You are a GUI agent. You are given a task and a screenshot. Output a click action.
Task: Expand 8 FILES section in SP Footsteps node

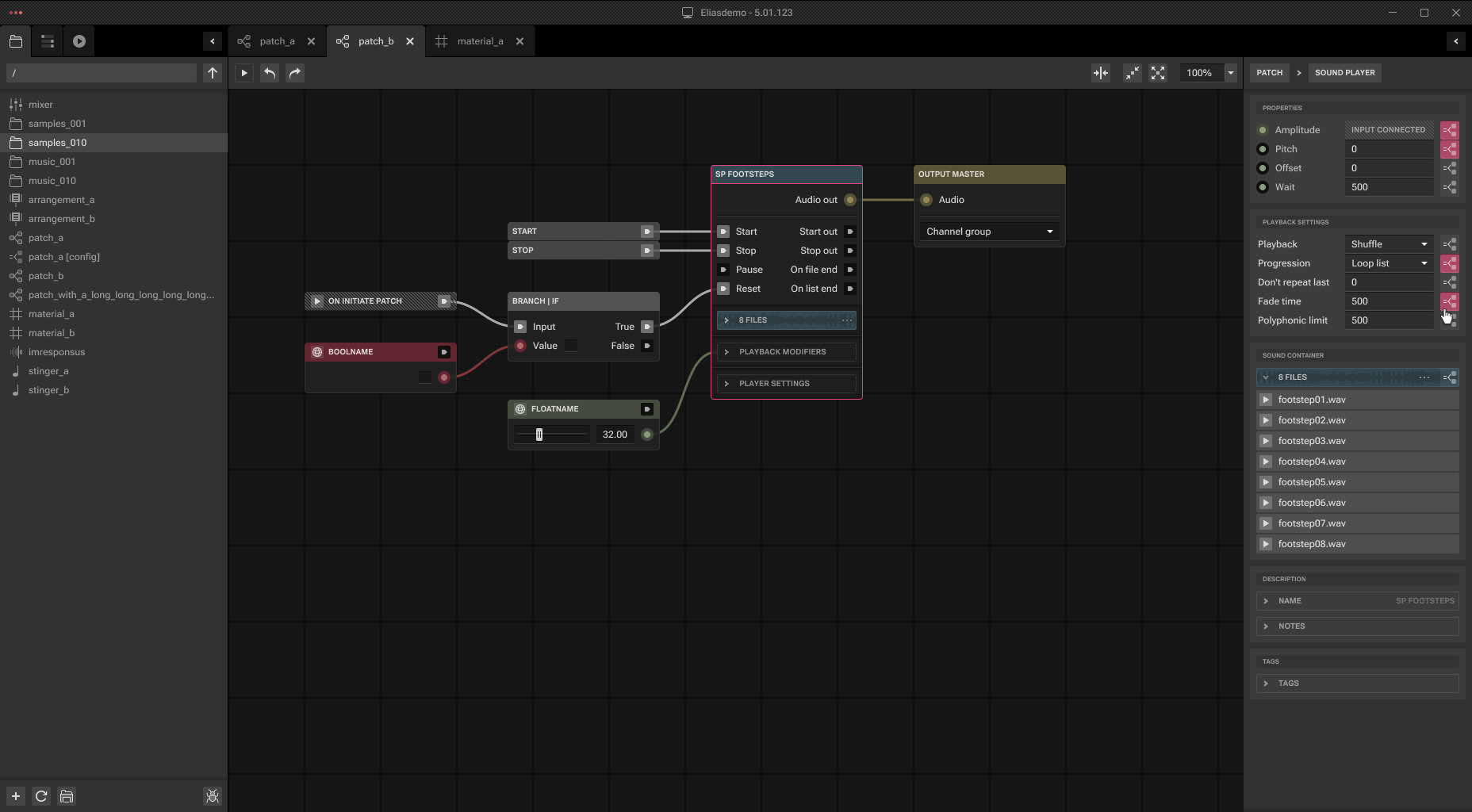pyautogui.click(x=726, y=320)
